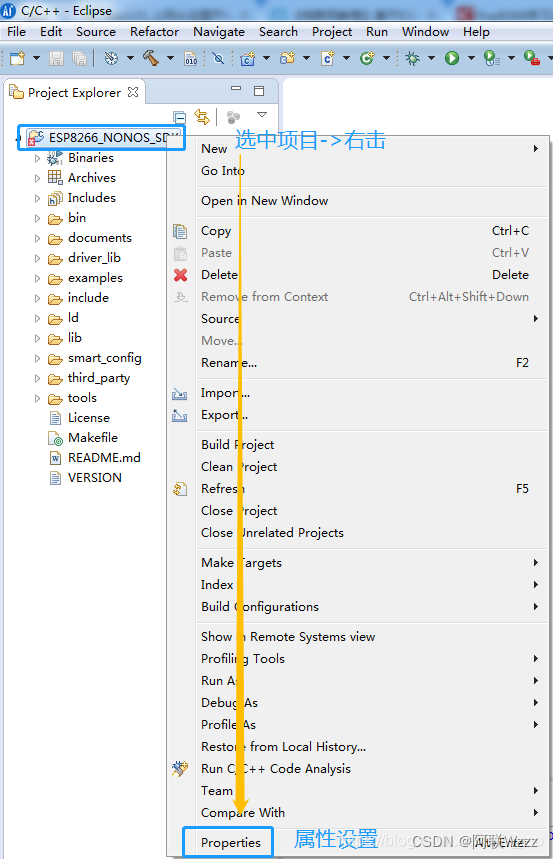553x859 pixels.
Task: Choose Export in the context menu
Action: pyautogui.click(x=357, y=415)
